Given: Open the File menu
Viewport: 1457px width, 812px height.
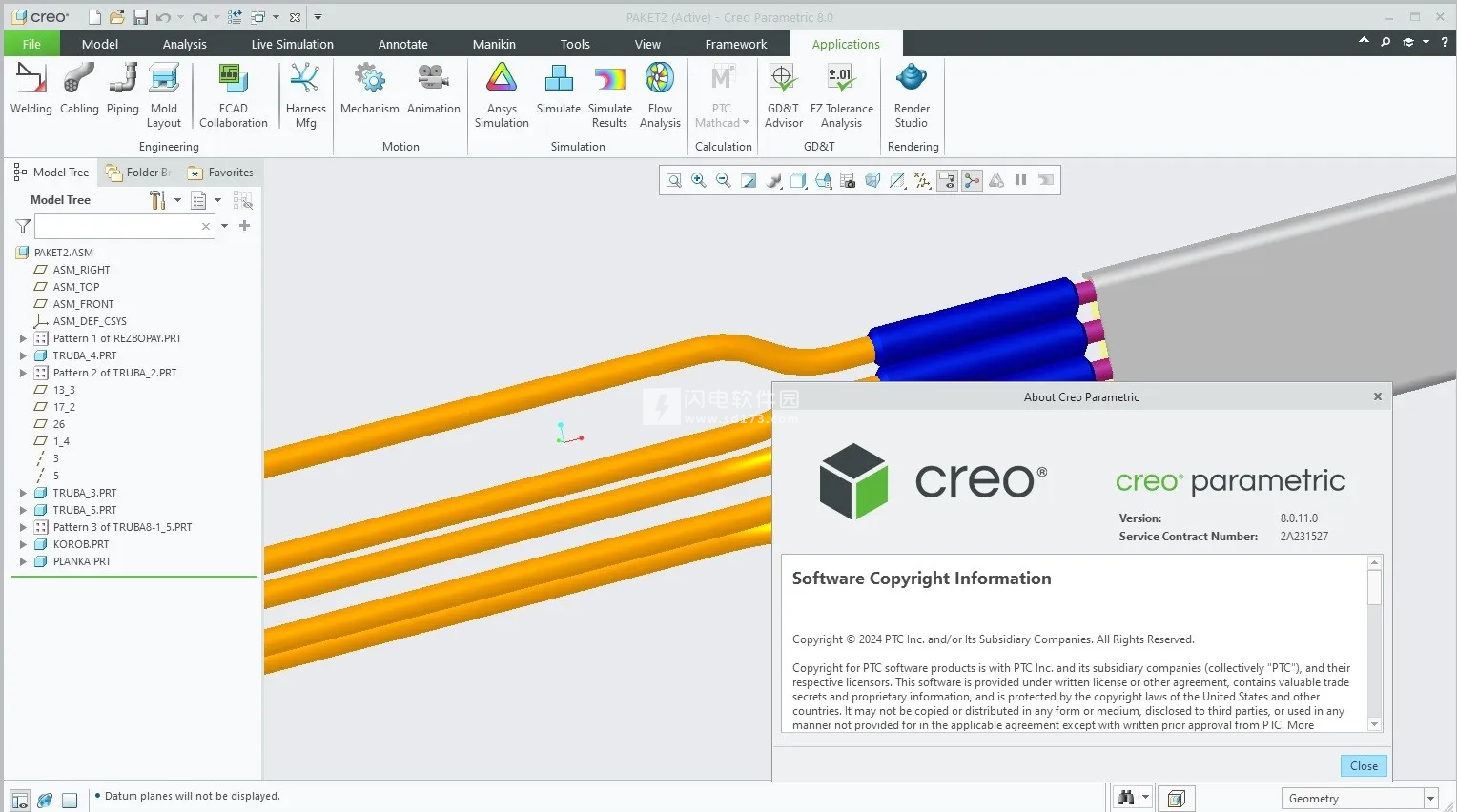Looking at the screenshot, I should (31, 44).
